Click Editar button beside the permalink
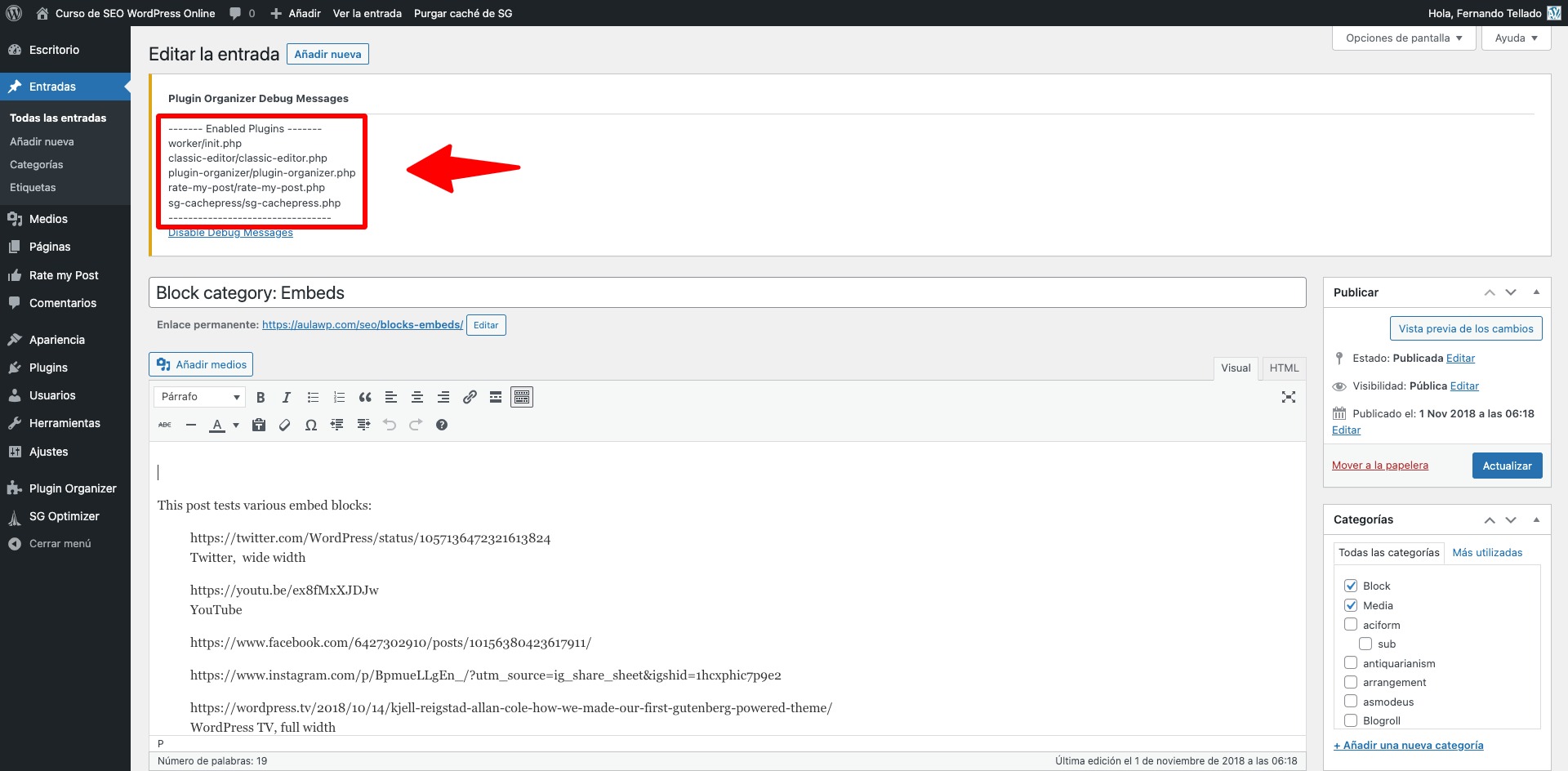Screen dimensions: 1568x771 pos(486,325)
